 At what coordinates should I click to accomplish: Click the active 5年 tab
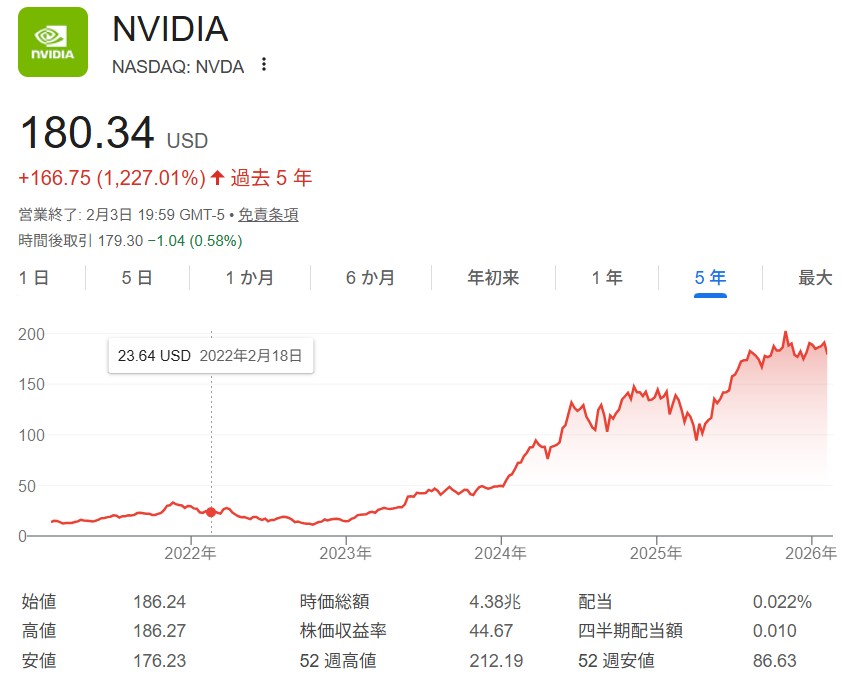[710, 278]
